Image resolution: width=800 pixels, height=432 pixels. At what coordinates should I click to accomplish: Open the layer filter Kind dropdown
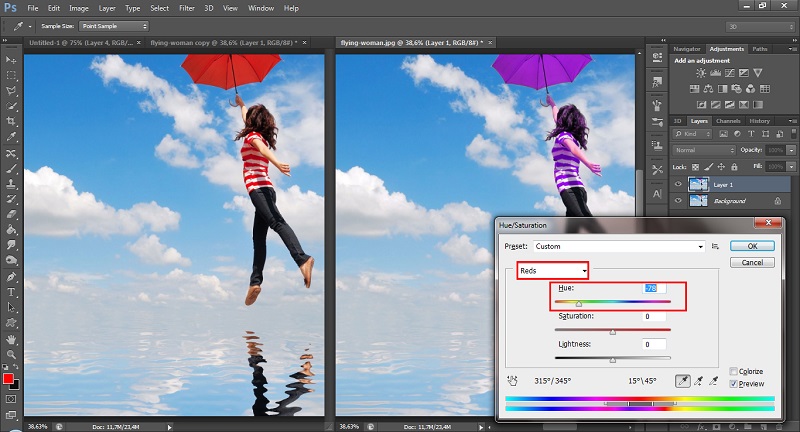click(x=692, y=134)
